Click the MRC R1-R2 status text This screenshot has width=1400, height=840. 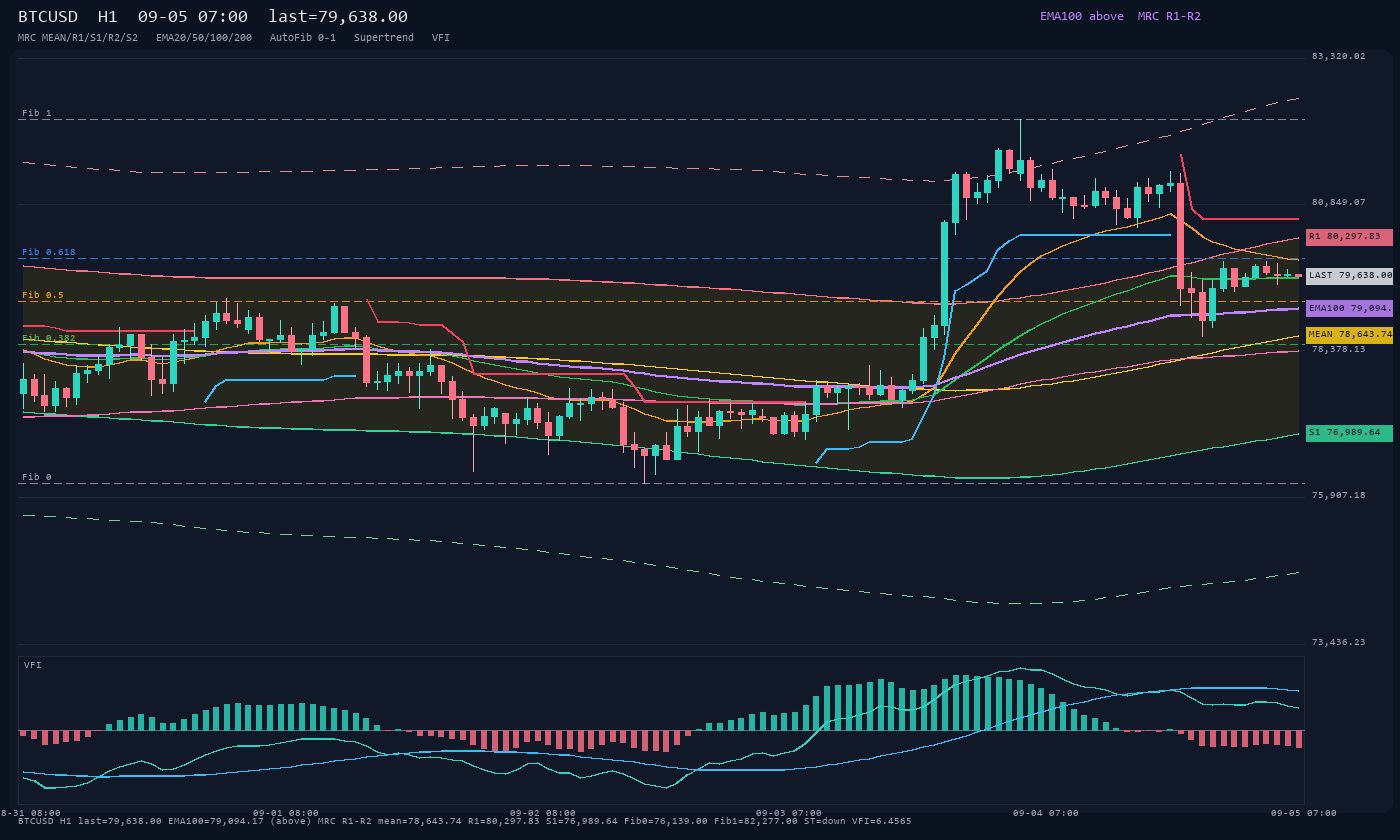[1169, 16]
